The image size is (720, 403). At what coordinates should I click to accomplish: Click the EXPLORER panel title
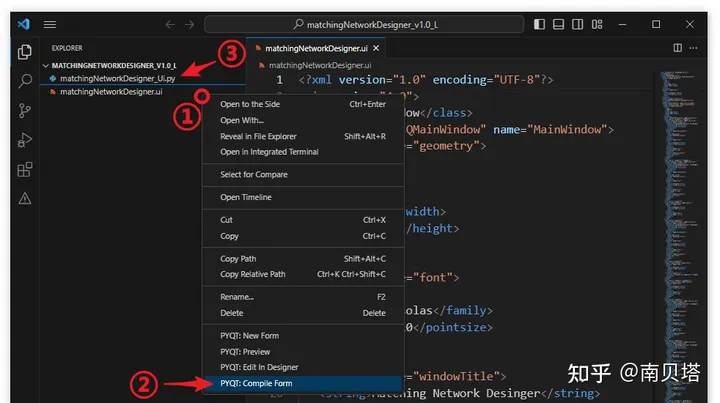67,48
